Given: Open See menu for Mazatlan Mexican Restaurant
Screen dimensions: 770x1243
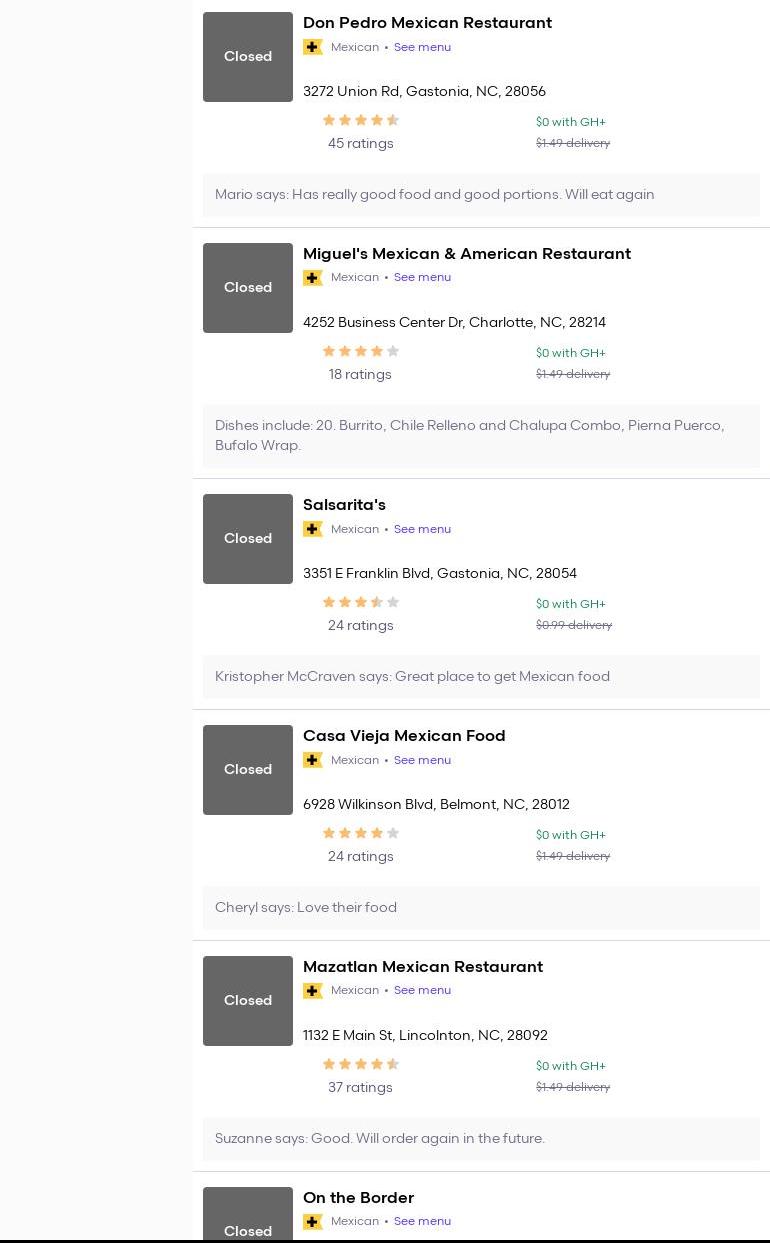Looking at the screenshot, I should (422, 991).
